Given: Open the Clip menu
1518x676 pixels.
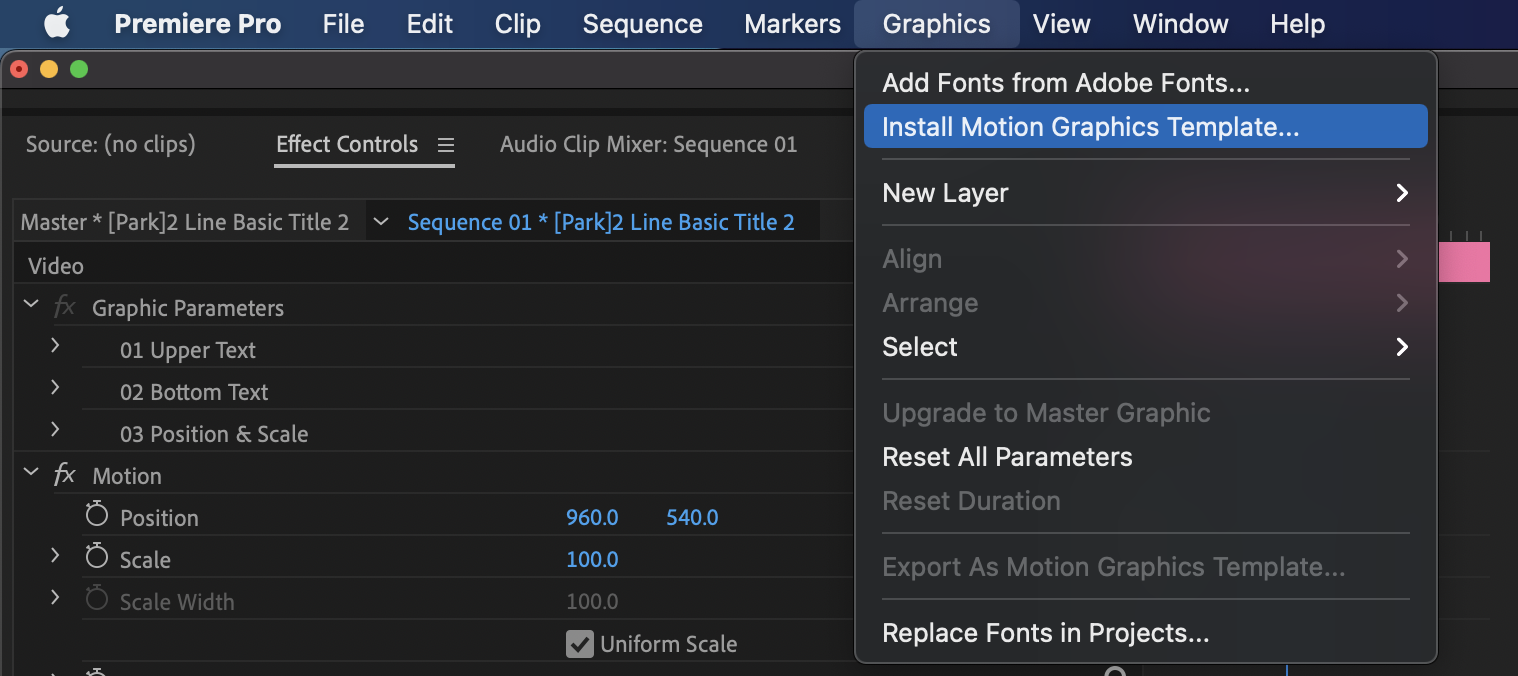Looking at the screenshot, I should (518, 24).
